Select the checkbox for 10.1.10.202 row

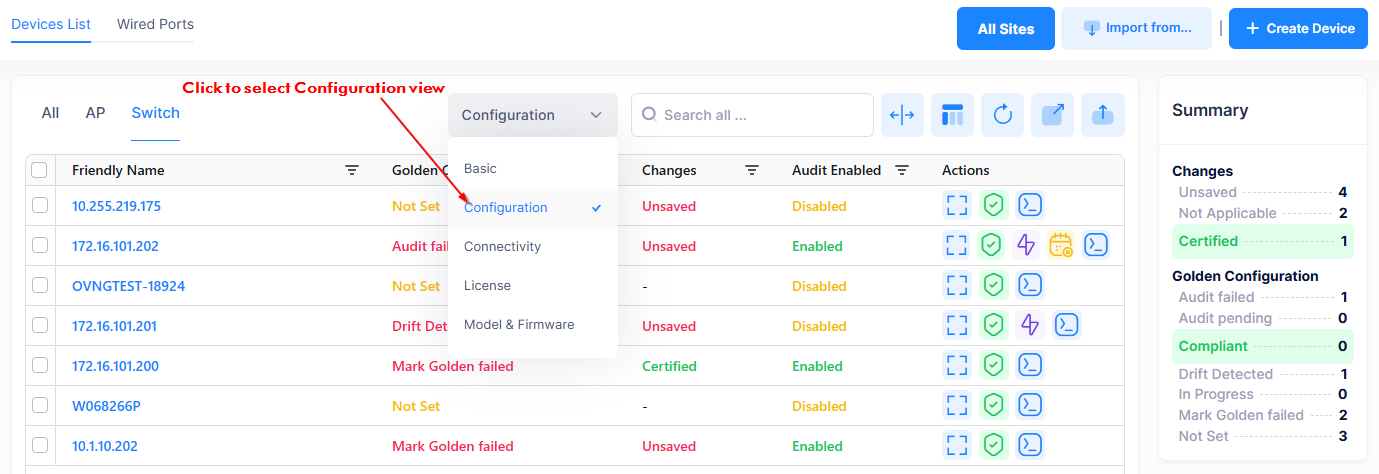point(40,446)
